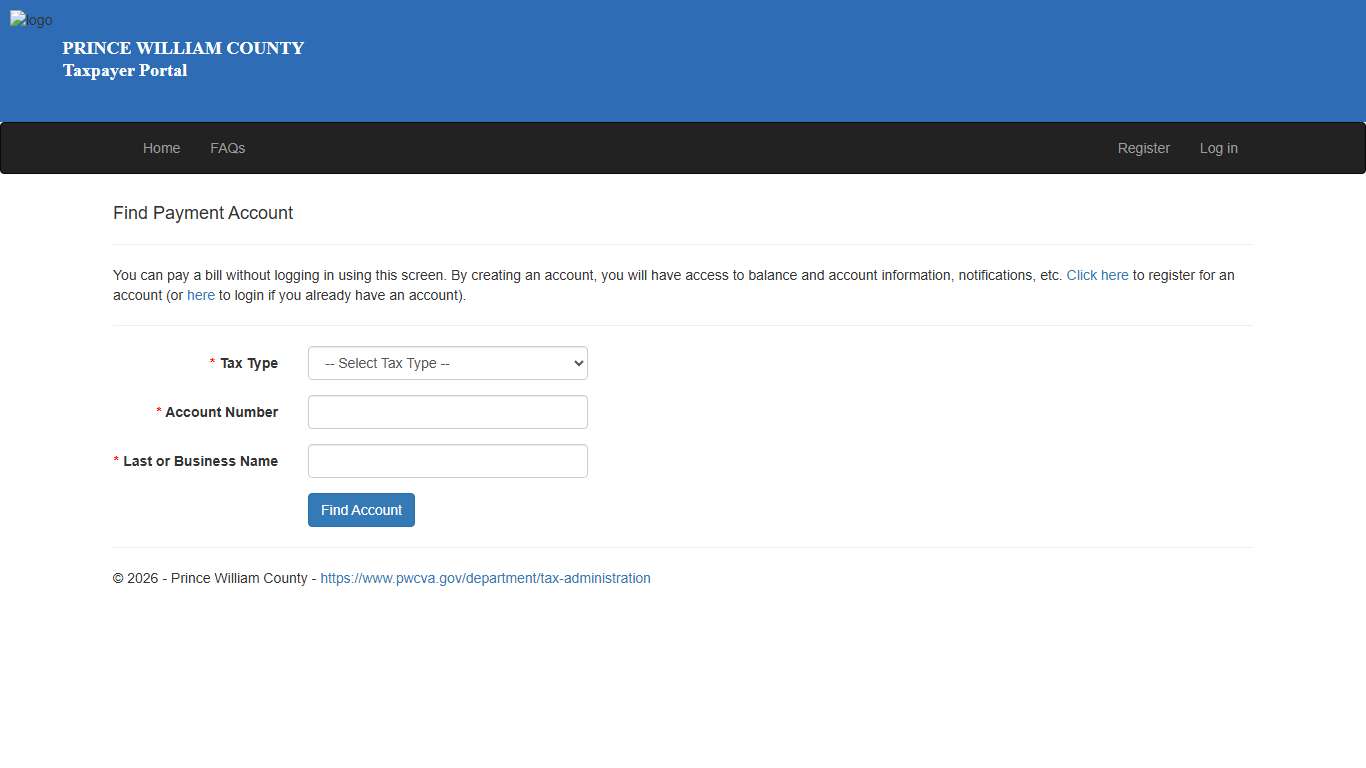This screenshot has width=1366, height=768.
Task: Open the tax-administration footer link
Action: pyautogui.click(x=485, y=578)
